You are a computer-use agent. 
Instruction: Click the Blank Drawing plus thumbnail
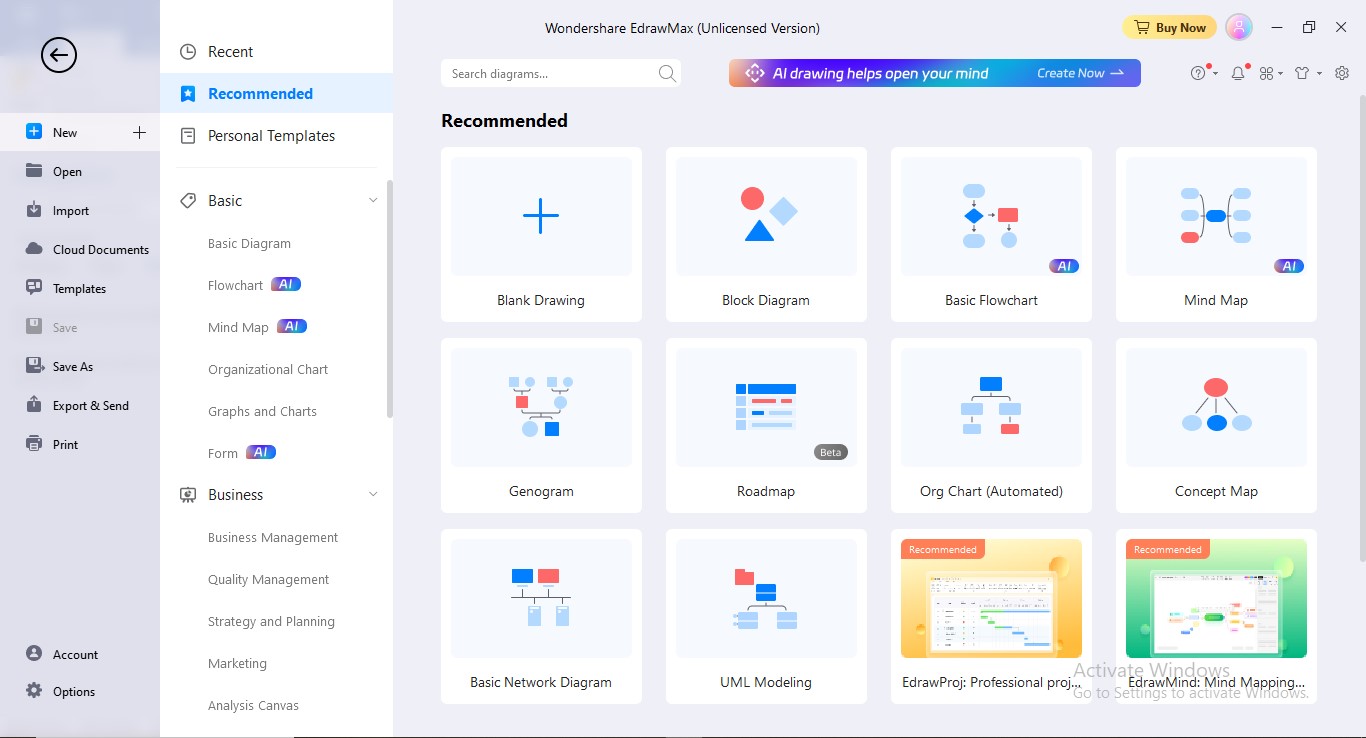coord(541,216)
